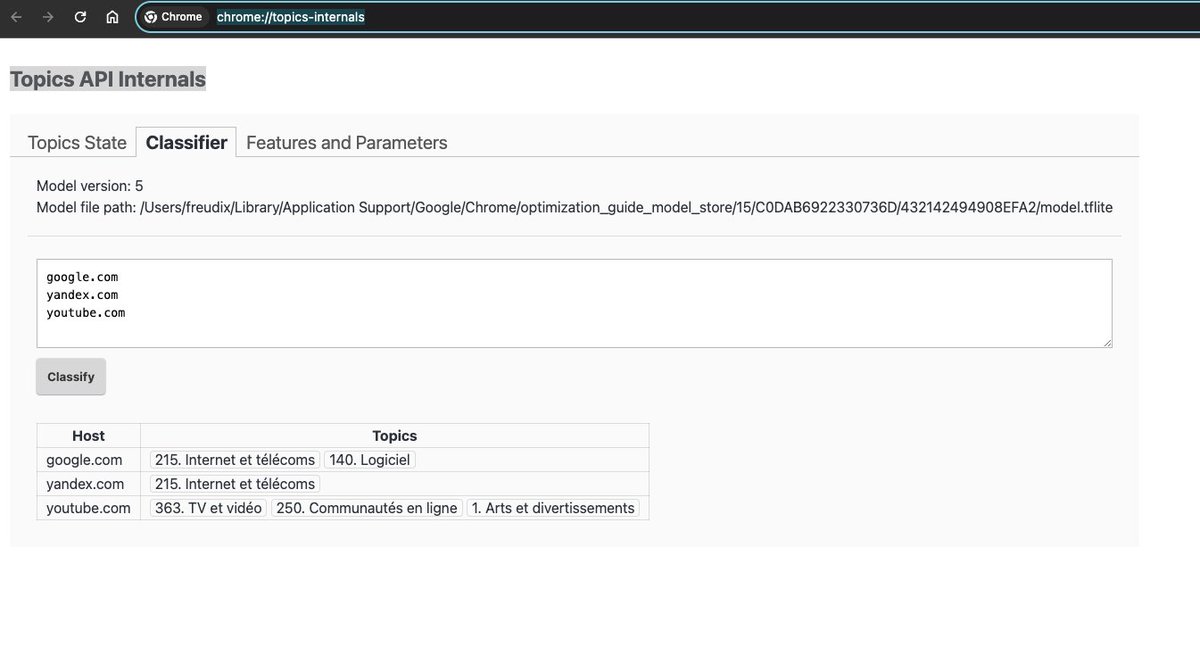Click the yandex.com line in the text area
The height and width of the screenshot is (647, 1200).
[82, 295]
